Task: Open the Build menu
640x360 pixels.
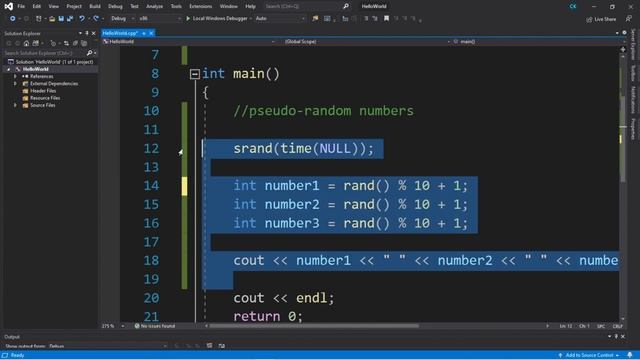Action: (95, 7)
